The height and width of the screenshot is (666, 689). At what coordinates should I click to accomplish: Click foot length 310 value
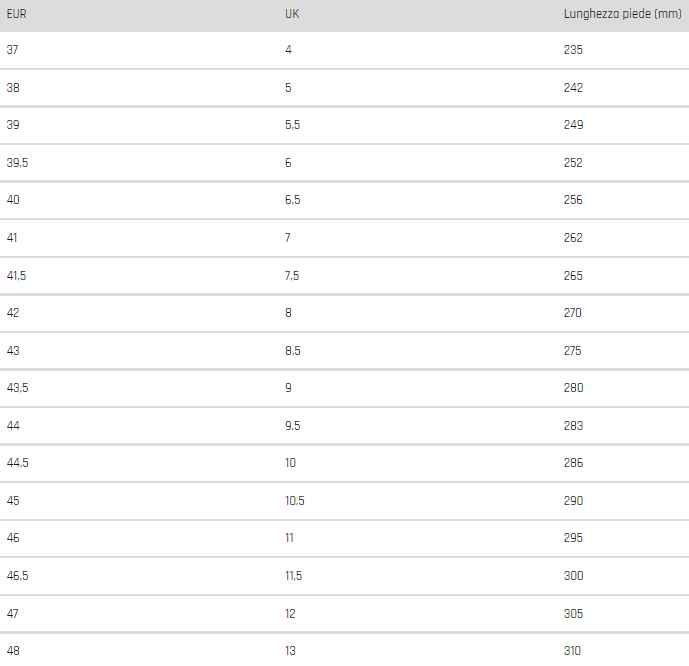click(572, 651)
